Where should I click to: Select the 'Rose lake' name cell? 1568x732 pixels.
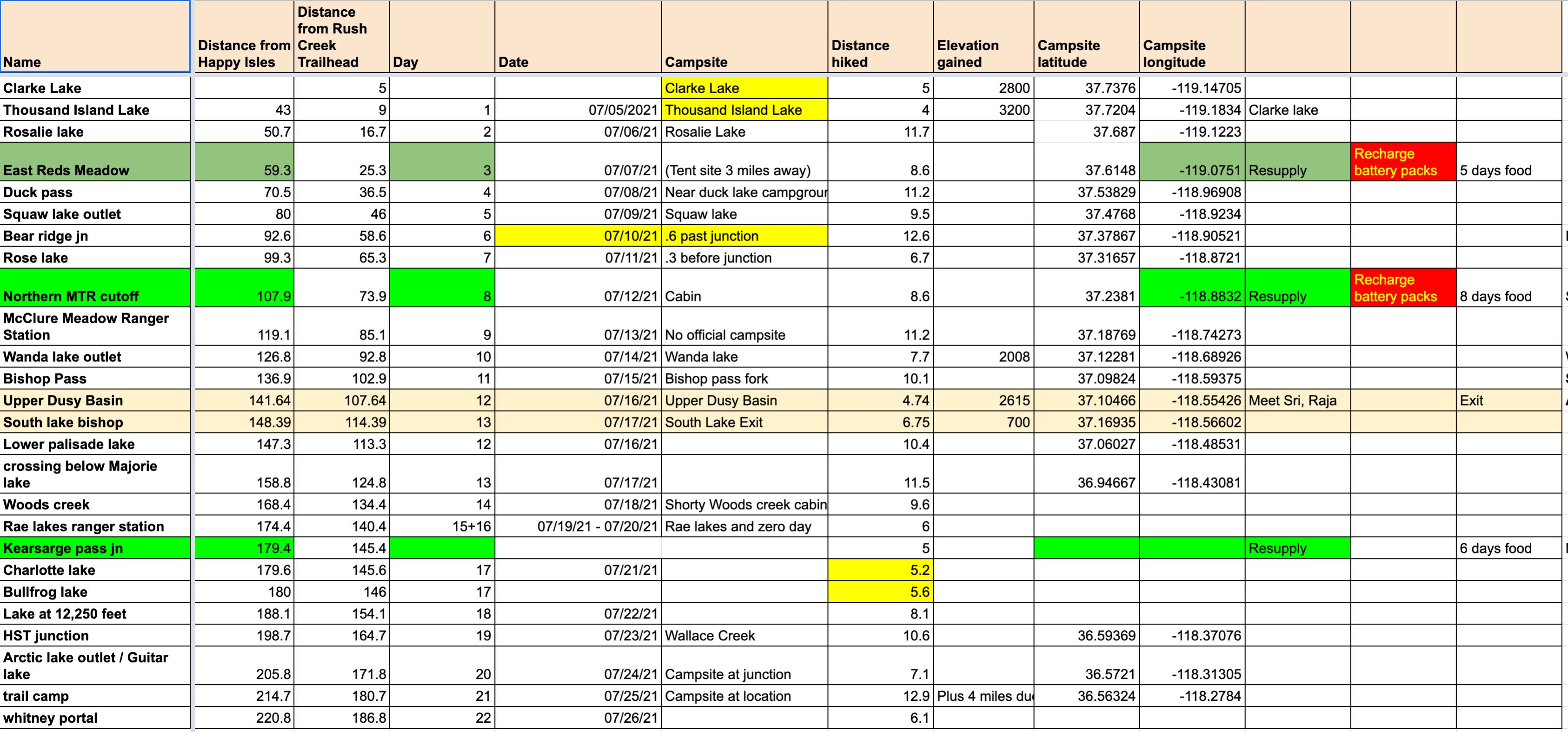click(x=96, y=258)
